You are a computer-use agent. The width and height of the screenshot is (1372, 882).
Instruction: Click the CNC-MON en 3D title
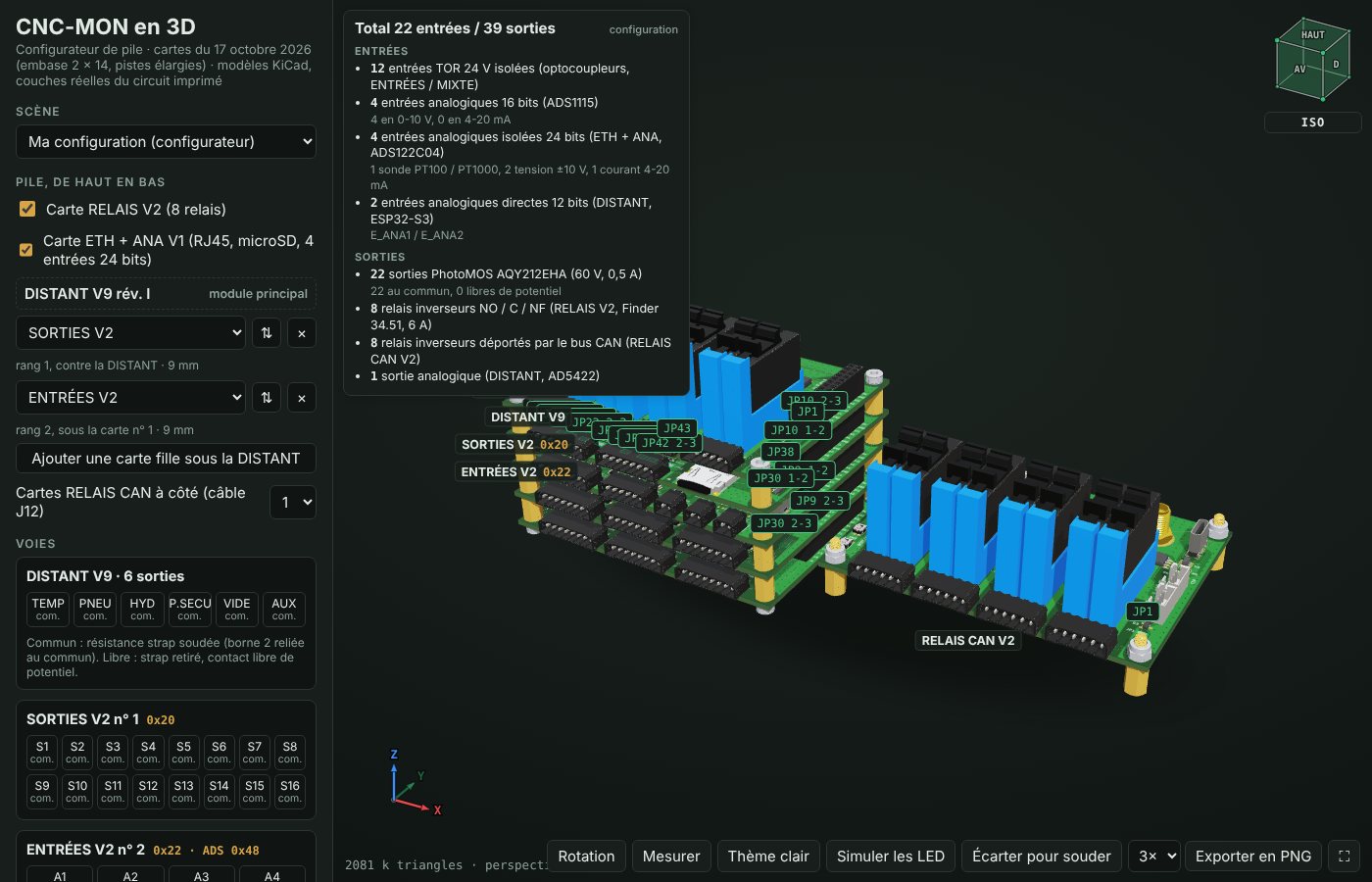click(x=106, y=26)
